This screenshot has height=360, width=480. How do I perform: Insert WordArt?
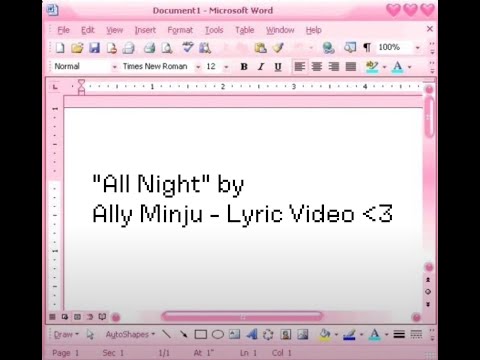click(252, 334)
